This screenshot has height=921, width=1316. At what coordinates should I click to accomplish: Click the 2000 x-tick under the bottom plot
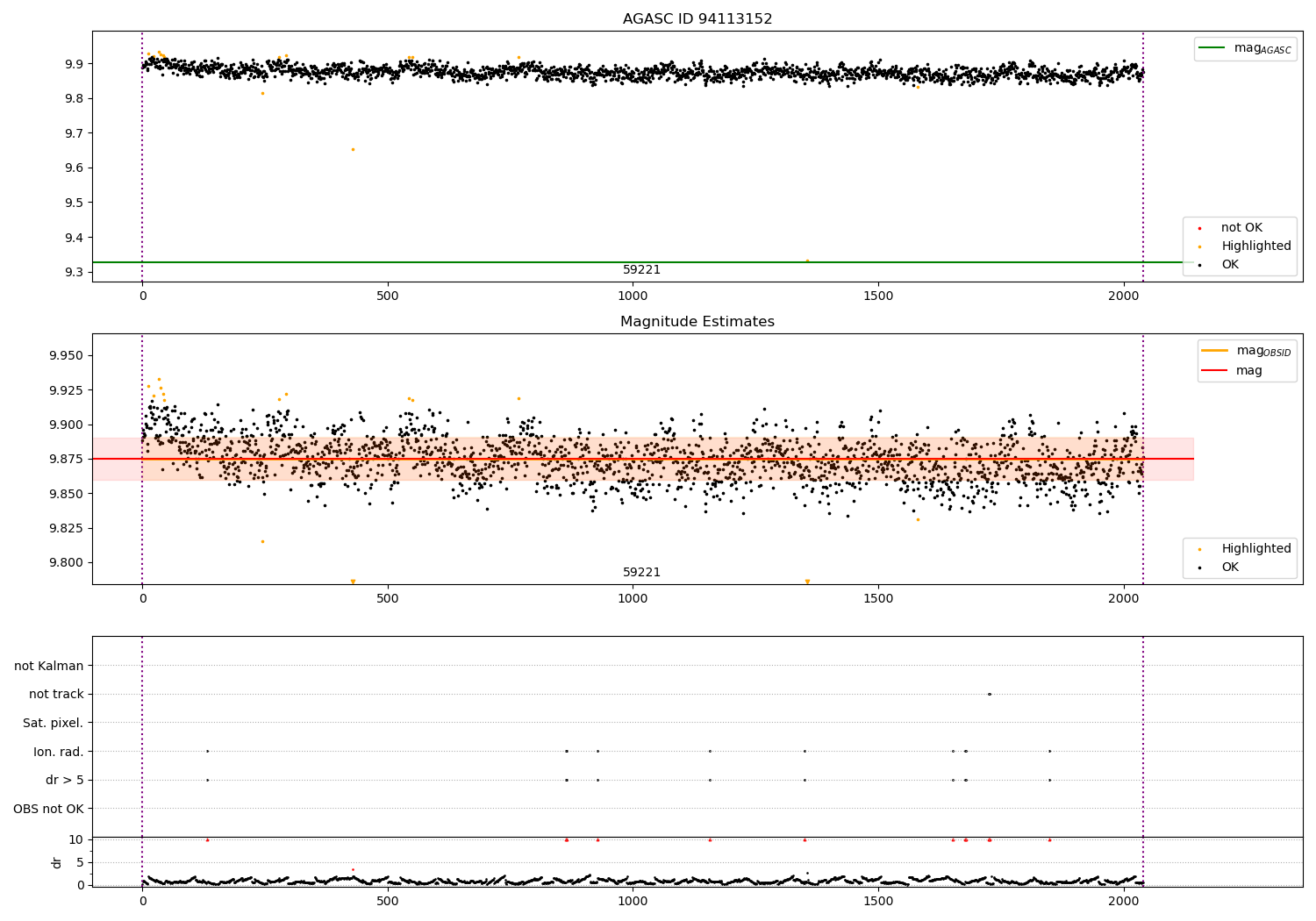(x=1124, y=901)
